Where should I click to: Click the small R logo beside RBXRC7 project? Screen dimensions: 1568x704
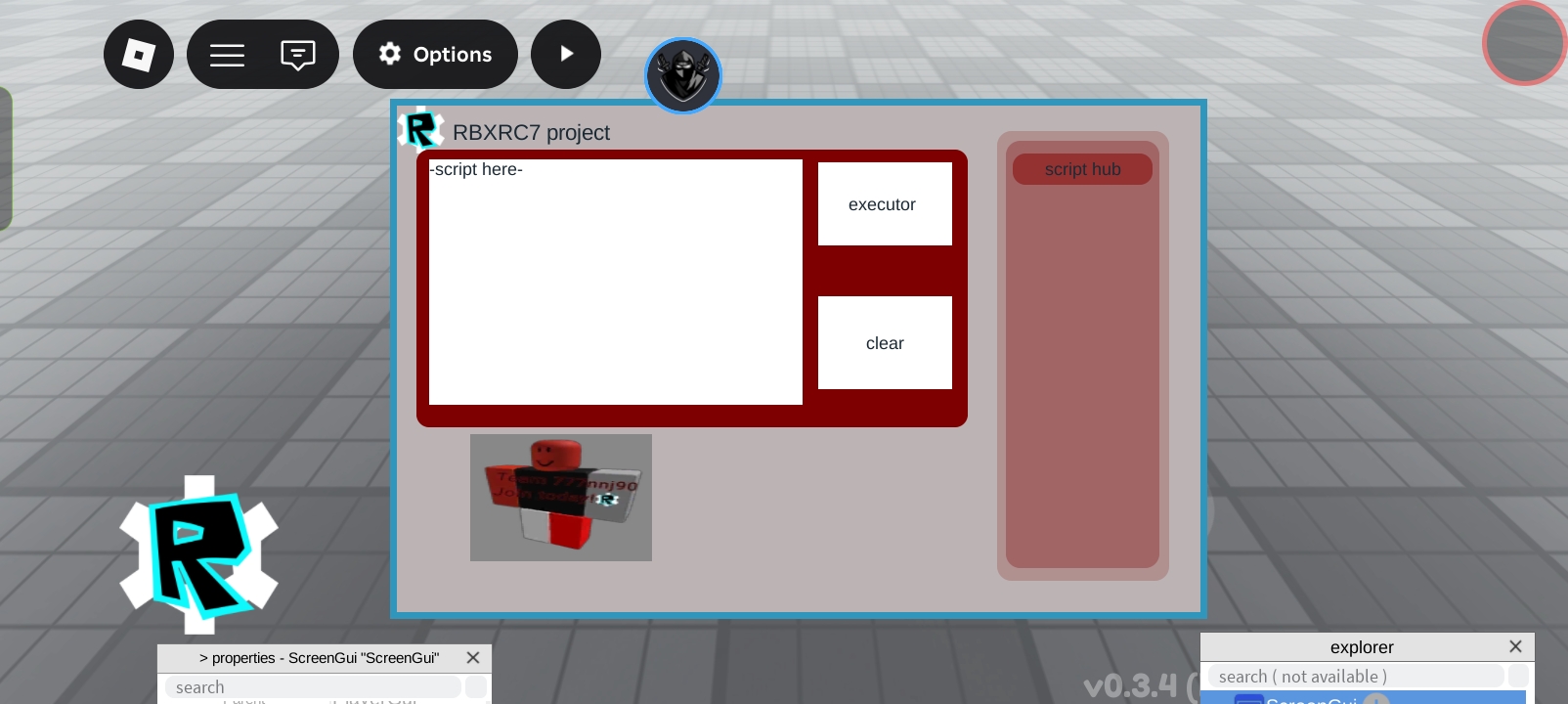[420, 130]
